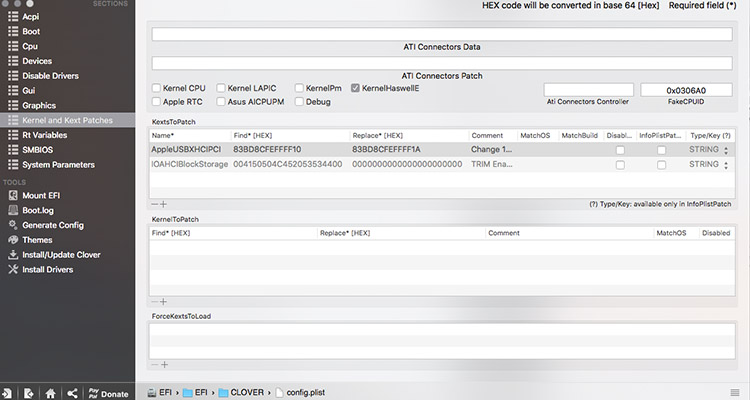Uncheck the KernelHaswellE checkbox

tap(355, 88)
